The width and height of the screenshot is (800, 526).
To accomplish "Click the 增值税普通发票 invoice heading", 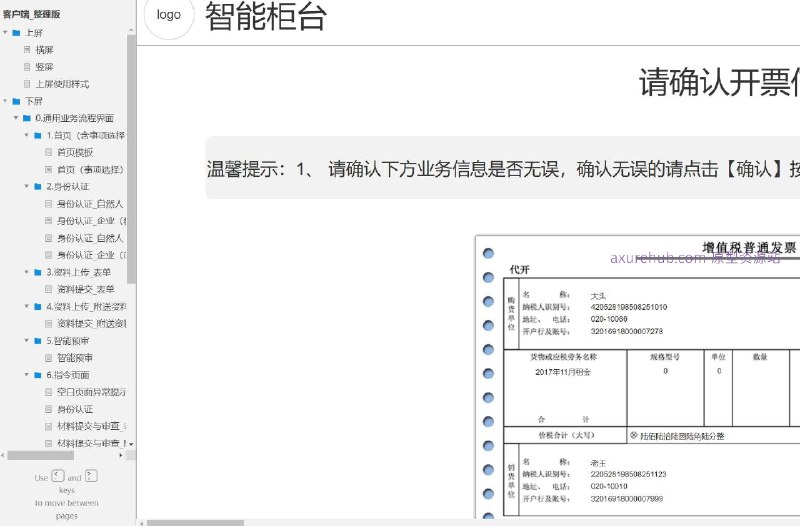I will [x=749, y=247].
